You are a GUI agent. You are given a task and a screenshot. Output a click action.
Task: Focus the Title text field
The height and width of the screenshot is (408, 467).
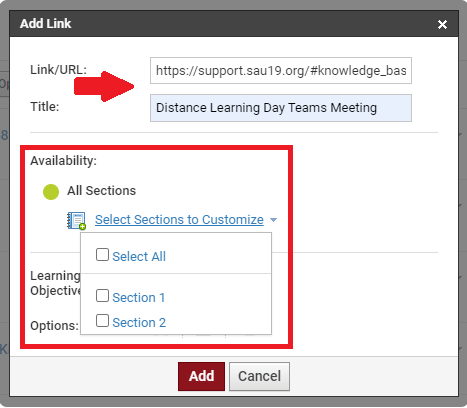click(281, 108)
